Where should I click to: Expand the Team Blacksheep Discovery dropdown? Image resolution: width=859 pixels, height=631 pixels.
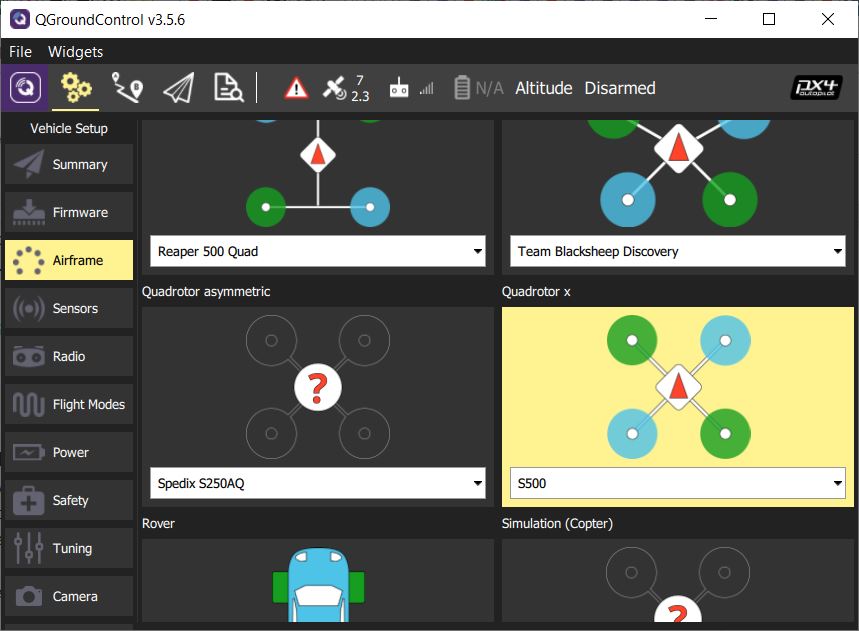(678, 251)
